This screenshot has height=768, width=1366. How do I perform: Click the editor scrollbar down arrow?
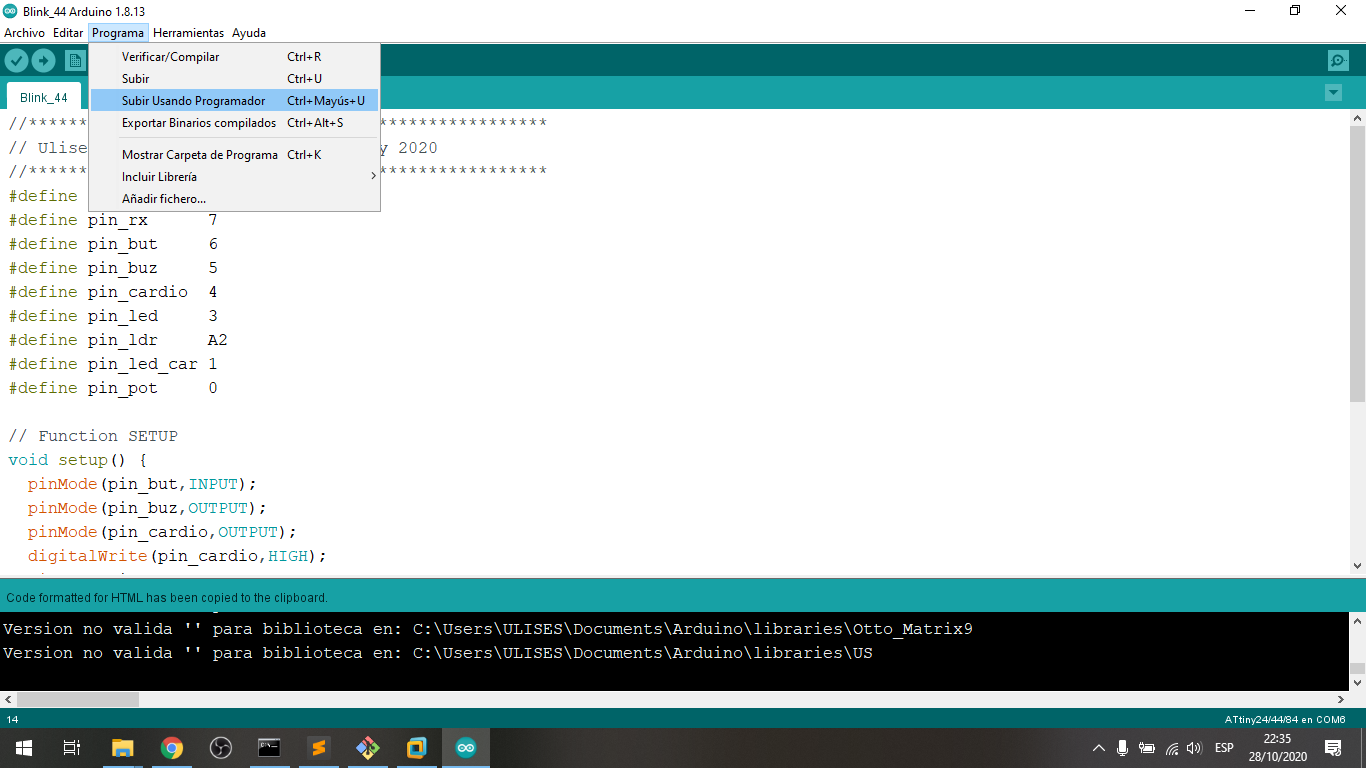click(x=1357, y=566)
